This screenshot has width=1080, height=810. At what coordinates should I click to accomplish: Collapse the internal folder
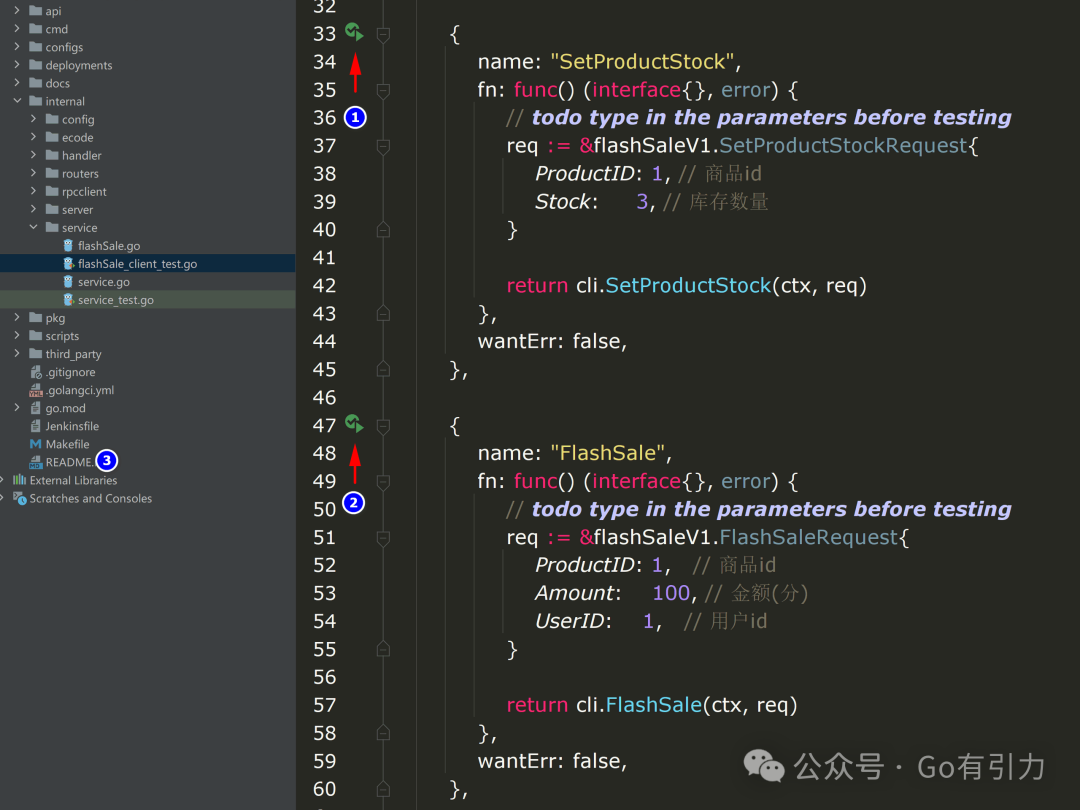[x=17, y=101]
